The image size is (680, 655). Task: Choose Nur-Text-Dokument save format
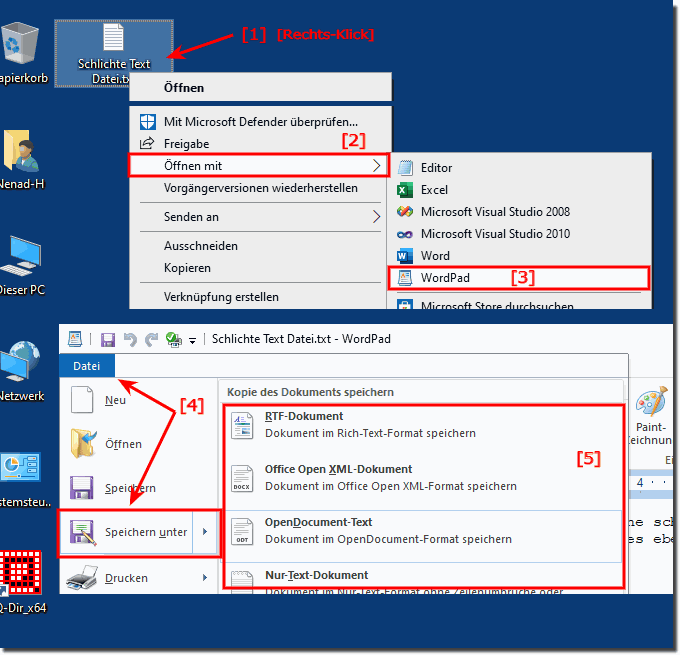tap(423, 579)
